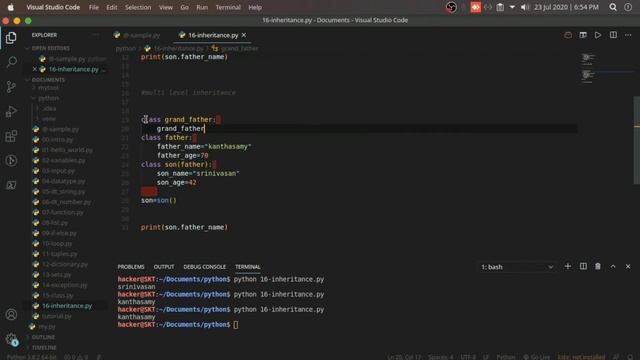Open the File menu
This screenshot has height=360, width=640.
point(93,7)
